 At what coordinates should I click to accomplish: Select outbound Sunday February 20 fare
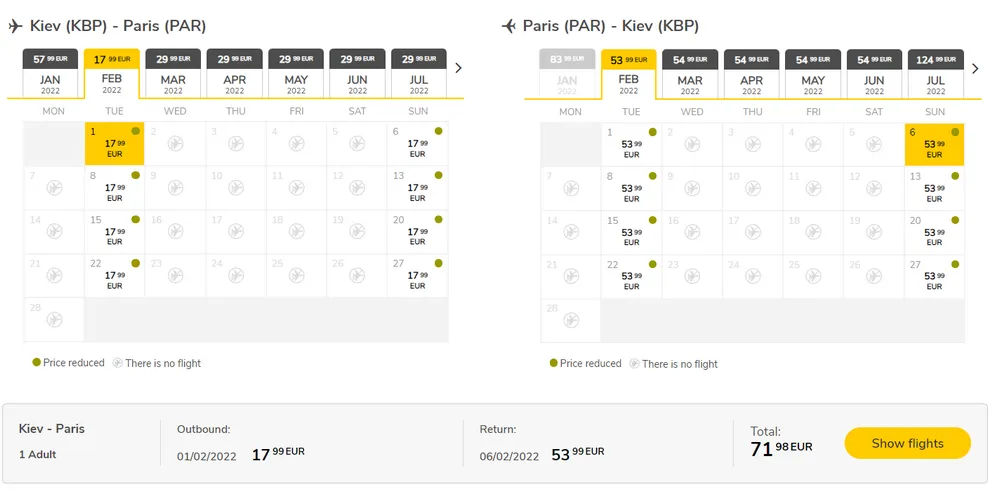tap(418, 232)
